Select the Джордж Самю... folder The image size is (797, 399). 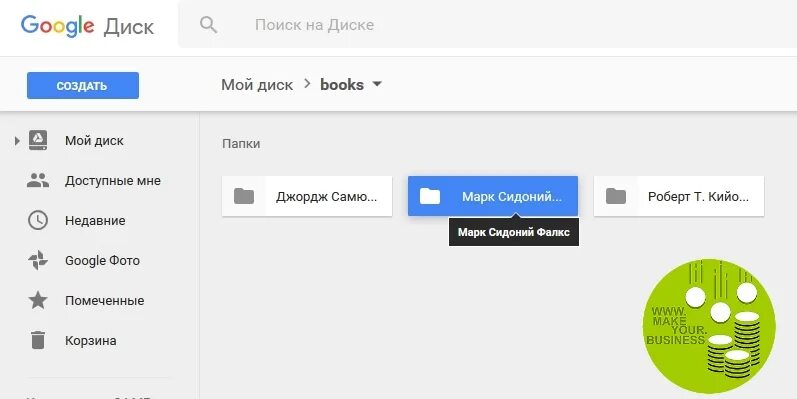coord(307,196)
